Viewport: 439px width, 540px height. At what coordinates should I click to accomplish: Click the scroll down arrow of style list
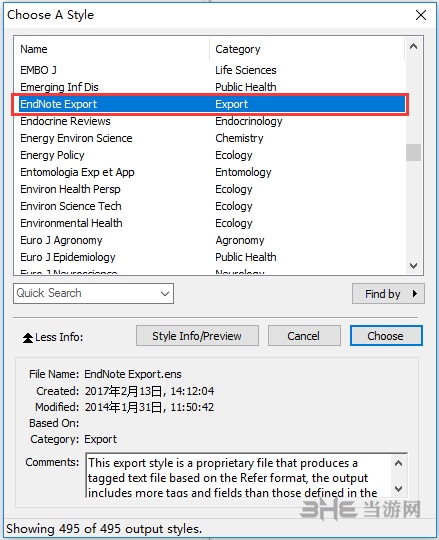point(414,266)
